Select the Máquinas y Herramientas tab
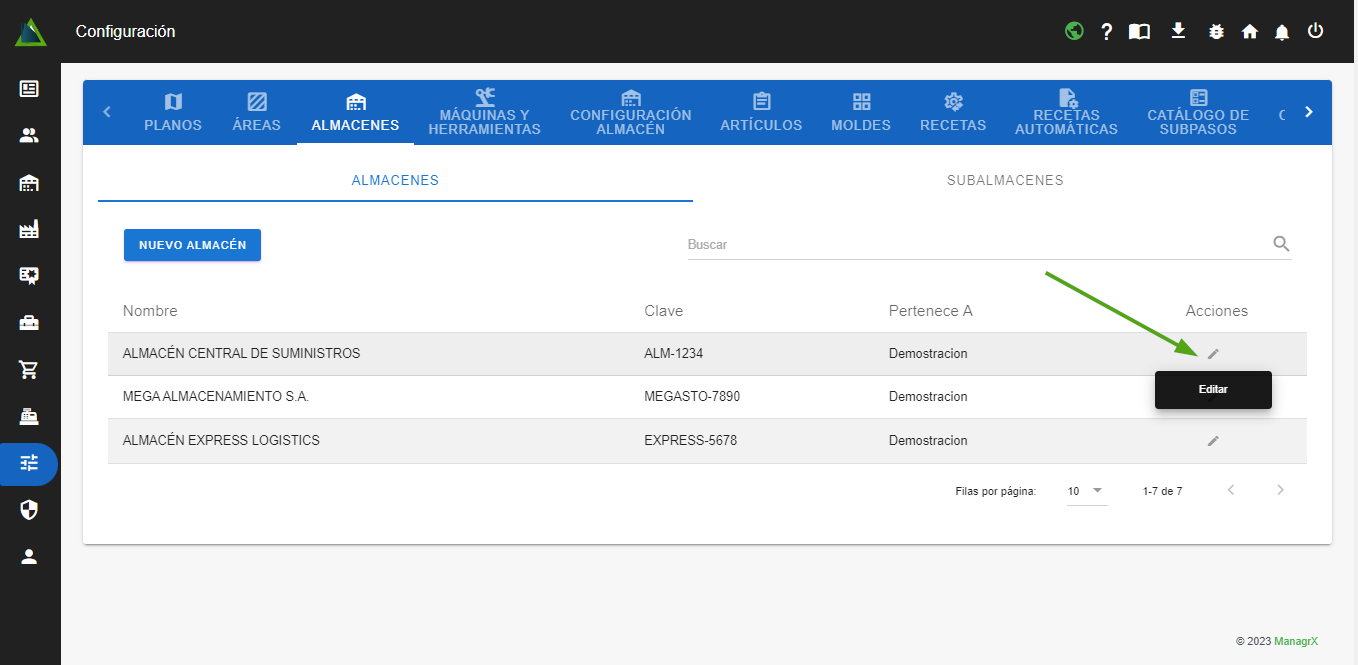The width and height of the screenshot is (1358, 665). click(x=484, y=112)
